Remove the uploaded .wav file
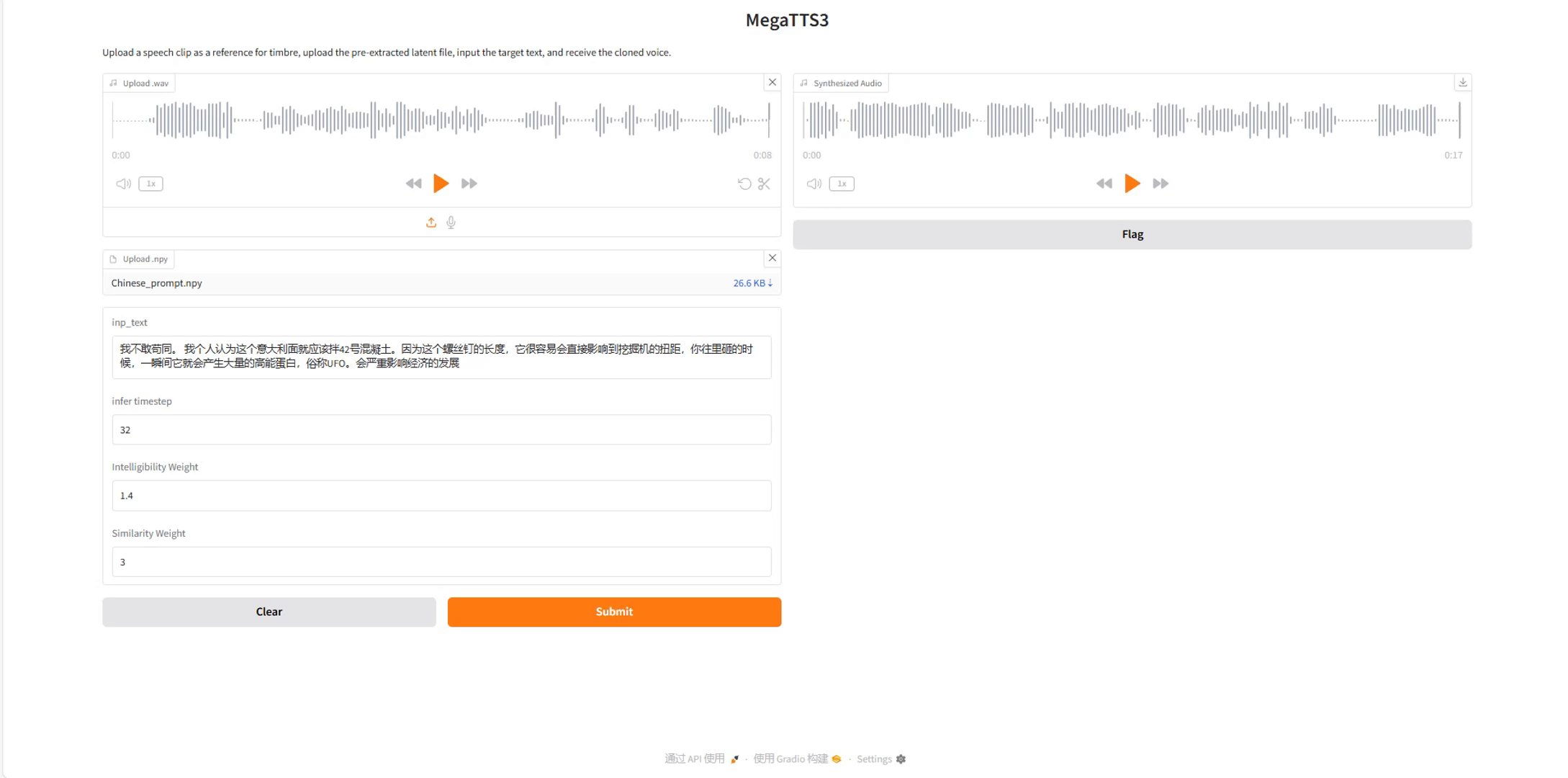The height and width of the screenshot is (778, 1568). pos(772,82)
